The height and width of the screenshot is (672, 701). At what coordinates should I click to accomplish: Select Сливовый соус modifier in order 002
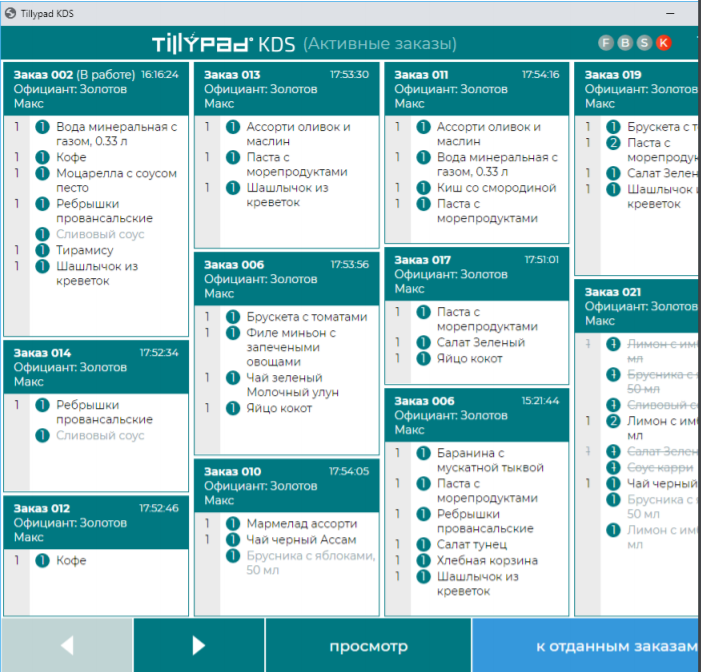[100, 234]
